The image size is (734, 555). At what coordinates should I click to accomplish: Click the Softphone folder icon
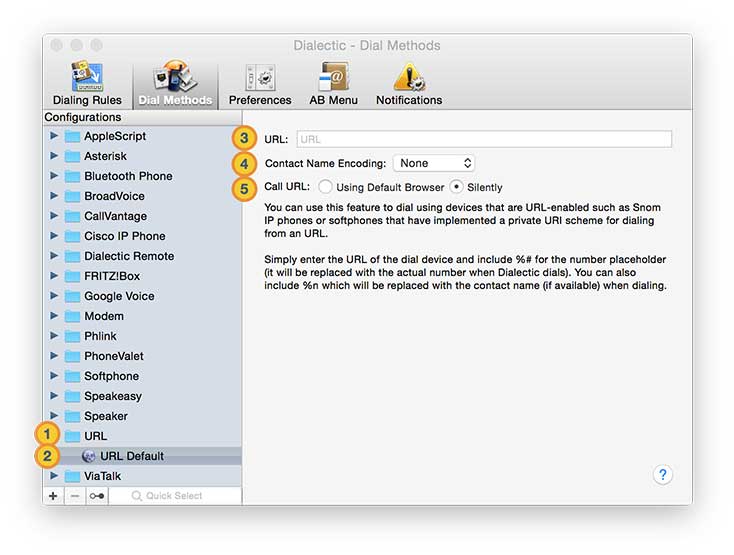pyautogui.click(x=72, y=376)
